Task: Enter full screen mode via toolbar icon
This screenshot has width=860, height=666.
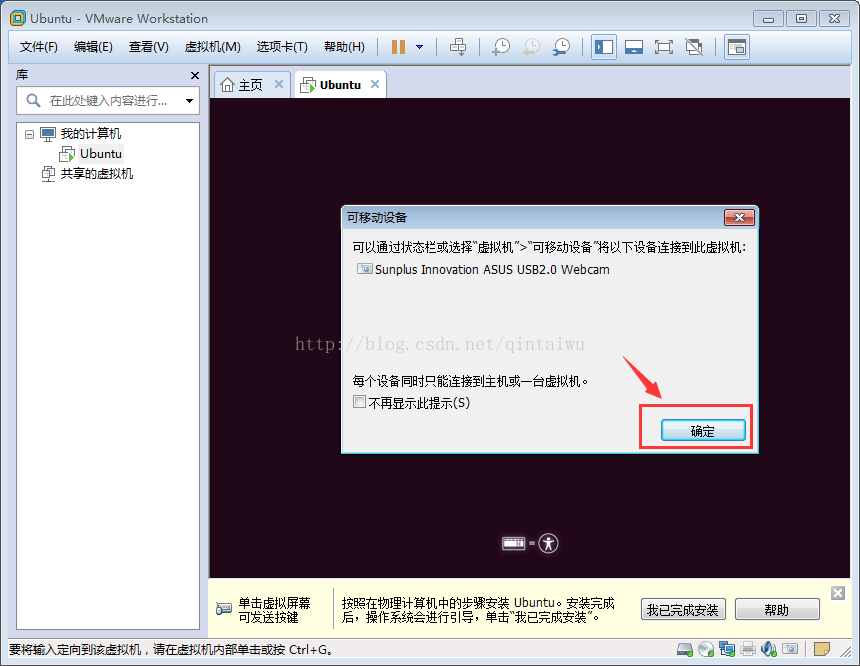Action: [x=664, y=47]
